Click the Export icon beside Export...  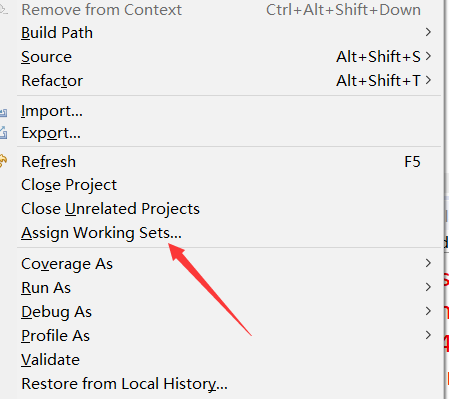coord(3,132)
